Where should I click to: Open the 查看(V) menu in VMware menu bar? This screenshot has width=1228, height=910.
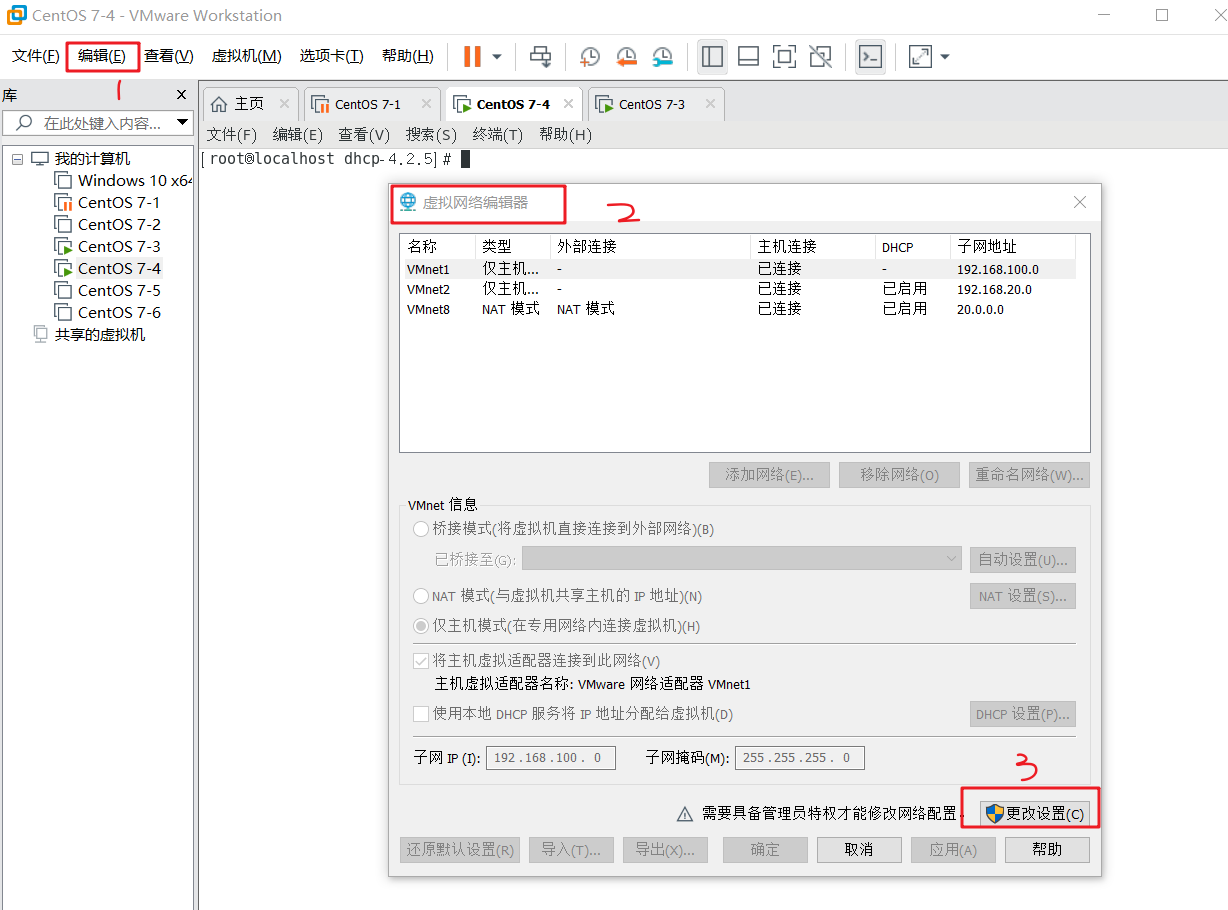[x=169, y=56]
